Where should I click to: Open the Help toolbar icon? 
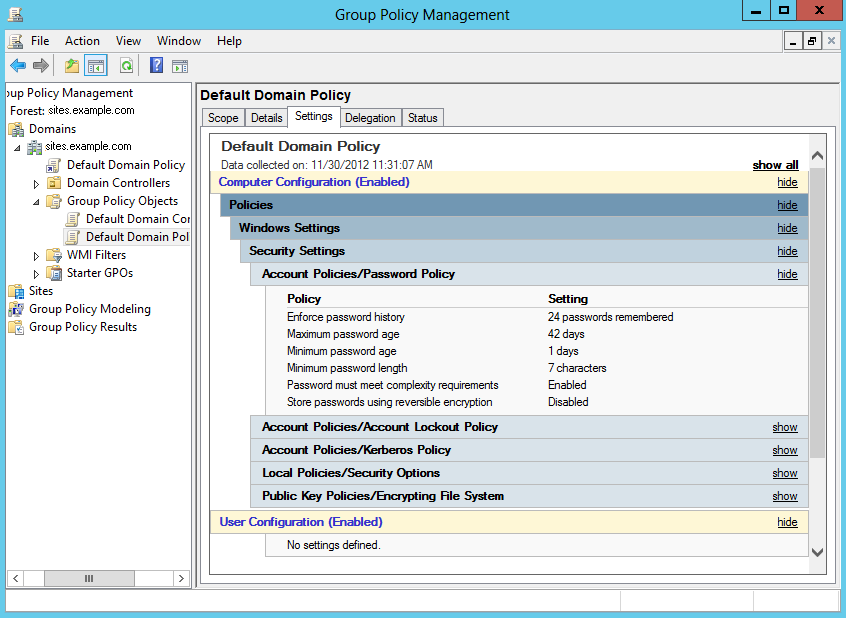156,66
